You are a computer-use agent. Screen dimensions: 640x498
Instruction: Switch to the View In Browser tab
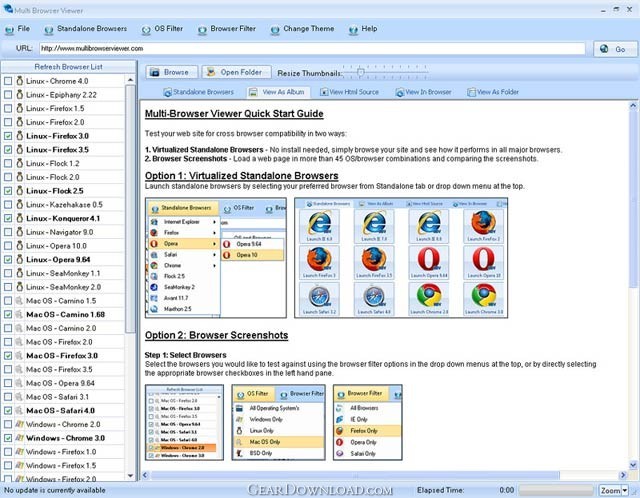(x=424, y=92)
